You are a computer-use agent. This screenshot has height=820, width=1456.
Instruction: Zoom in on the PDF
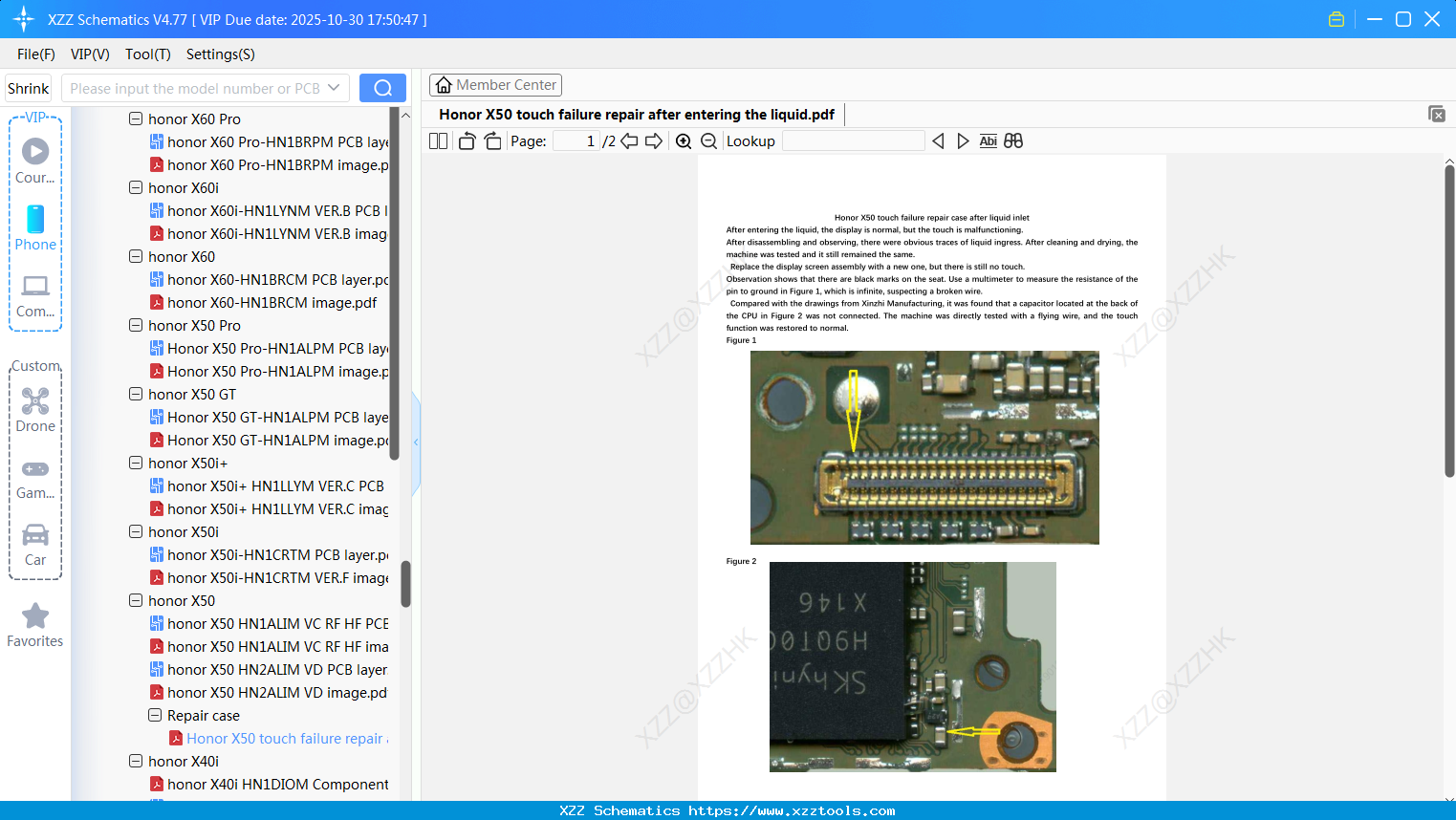(x=684, y=141)
